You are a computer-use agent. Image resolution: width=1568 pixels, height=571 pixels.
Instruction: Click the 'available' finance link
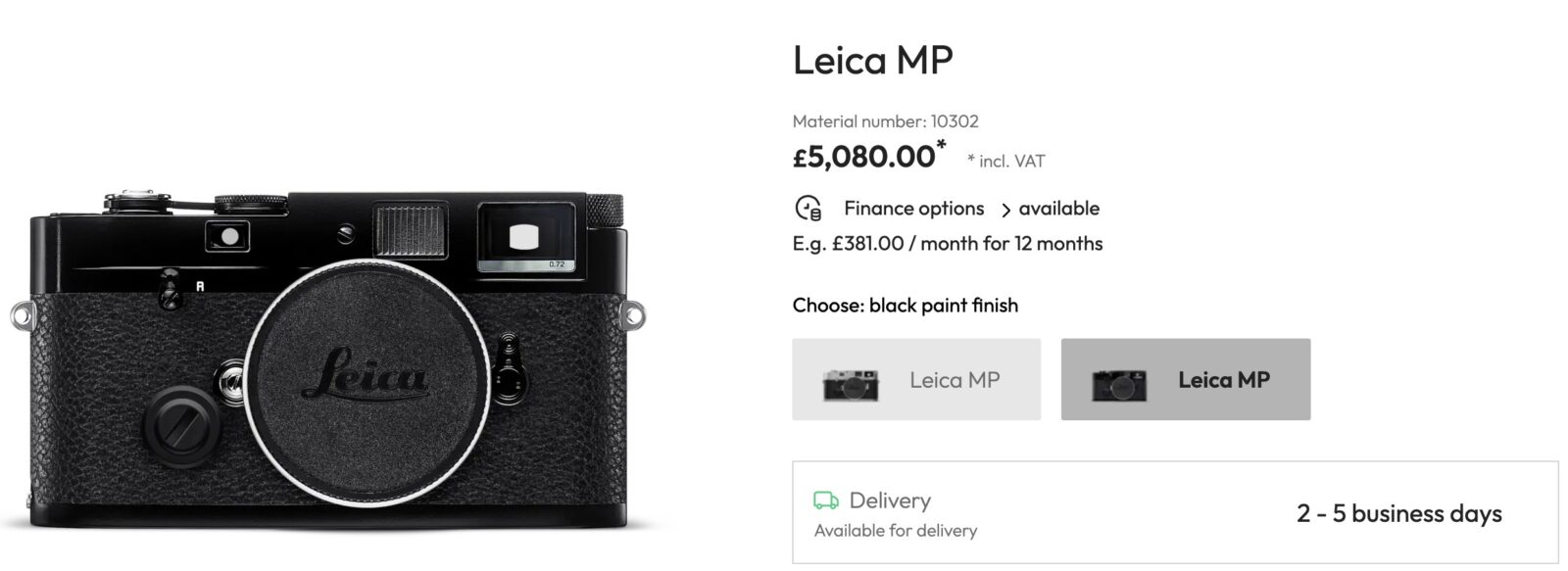tap(1058, 209)
